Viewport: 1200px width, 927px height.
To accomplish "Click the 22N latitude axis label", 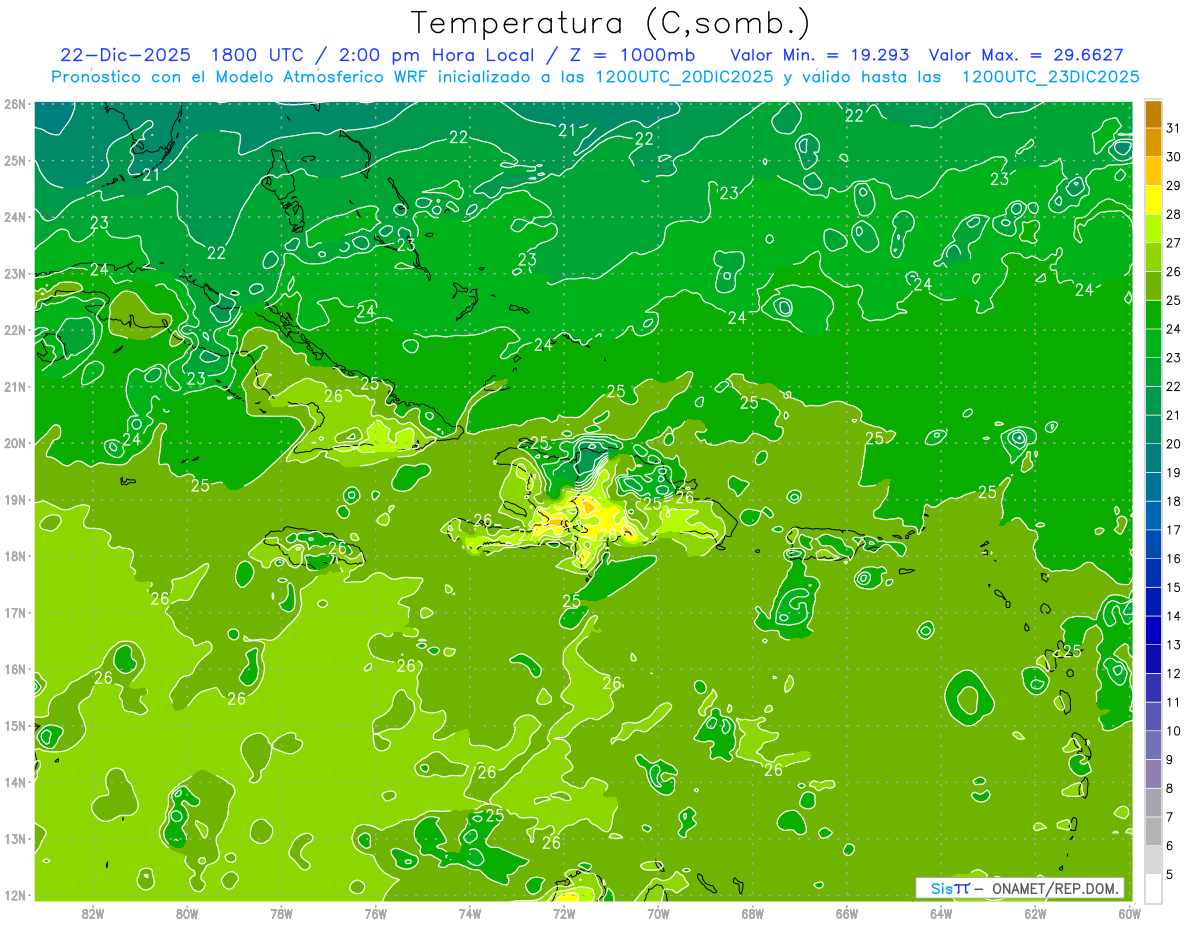I will pos(14,330).
